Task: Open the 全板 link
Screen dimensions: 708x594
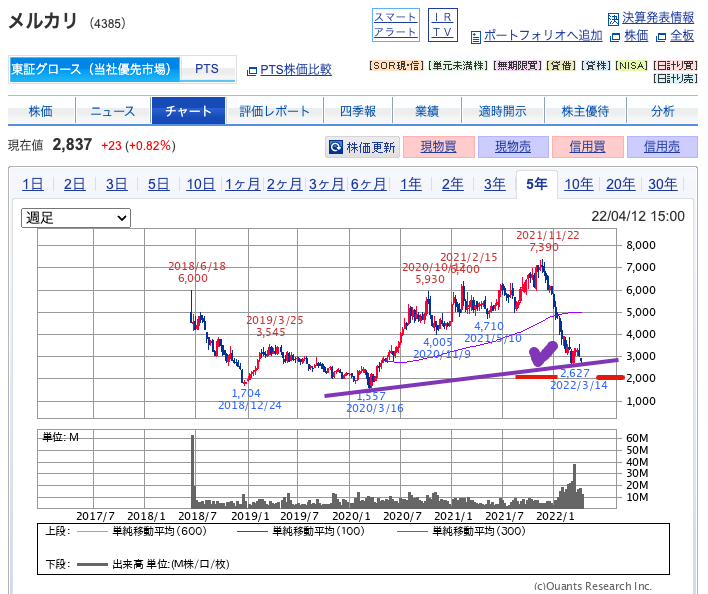Action: (x=682, y=36)
